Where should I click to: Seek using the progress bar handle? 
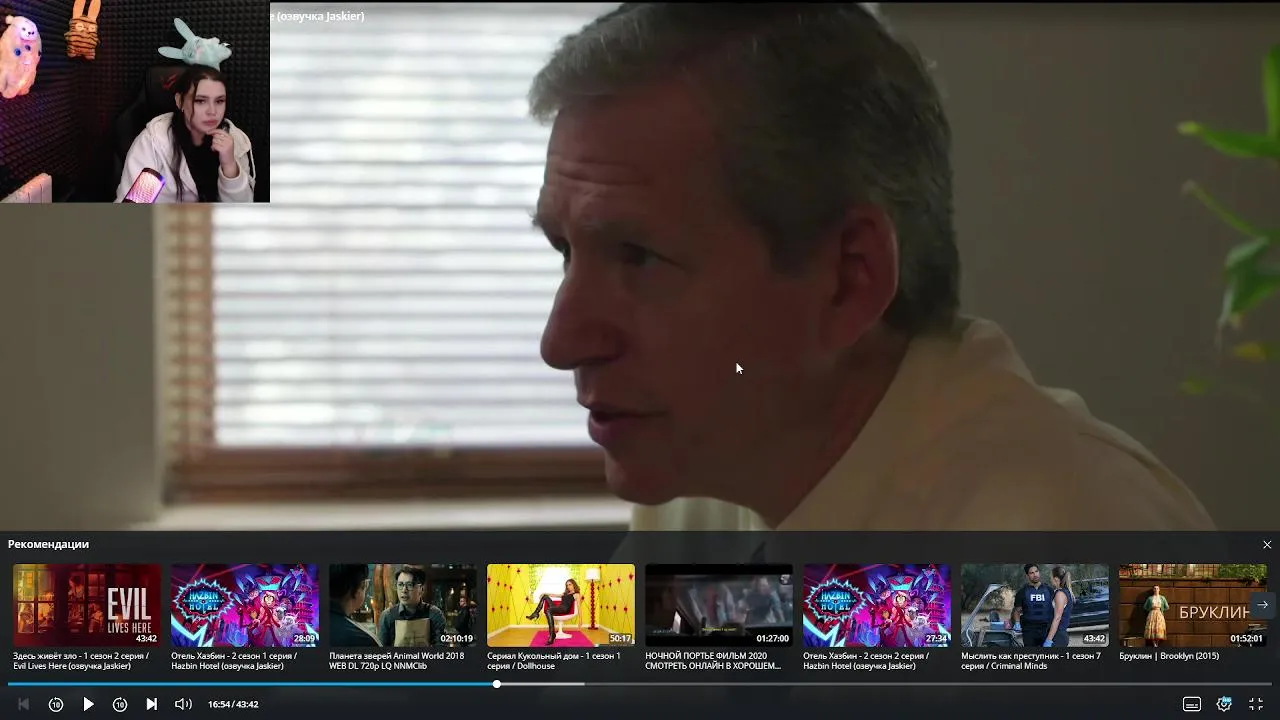[x=497, y=684]
